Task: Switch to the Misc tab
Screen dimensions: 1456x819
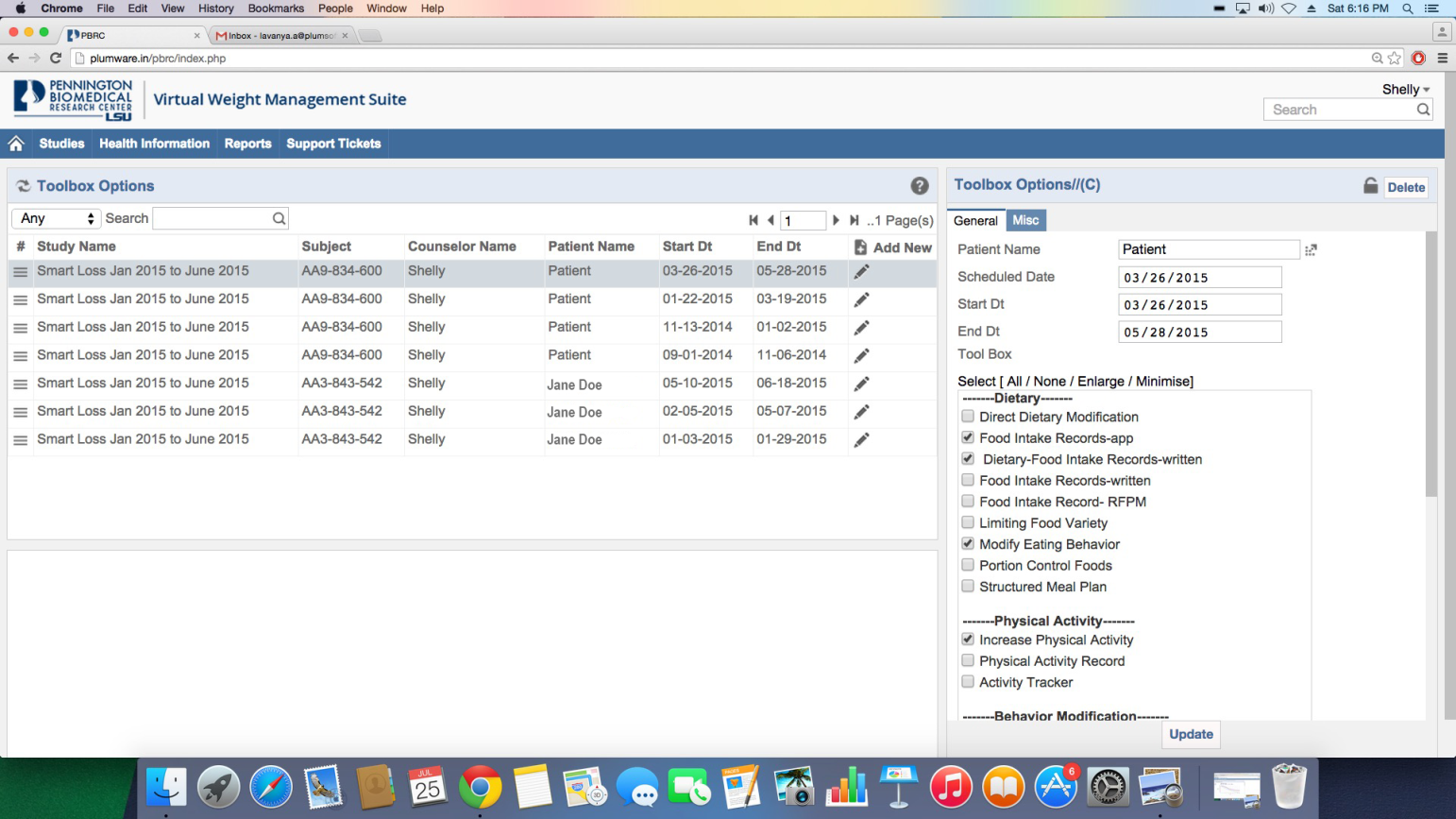Action: point(1025,220)
